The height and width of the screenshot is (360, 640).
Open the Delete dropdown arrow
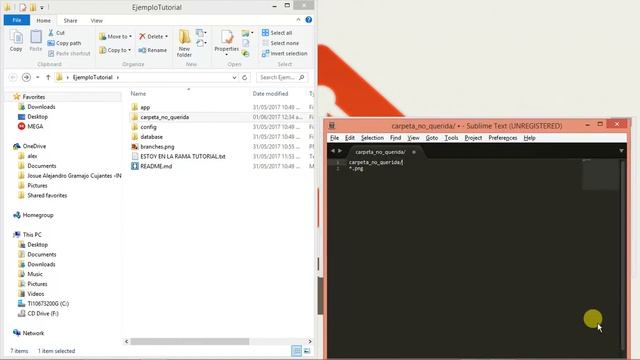[x=166, y=37]
